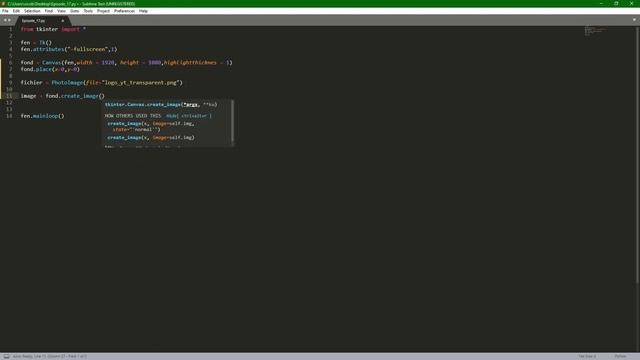The width and height of the screenshot is (640, 360).
Task: Click the text 'fen.mainloop()'
Action: (42, 116)
